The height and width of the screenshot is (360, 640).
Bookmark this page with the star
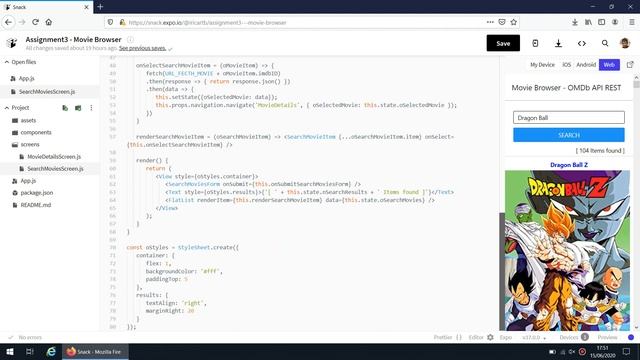(x=513, y=22)
